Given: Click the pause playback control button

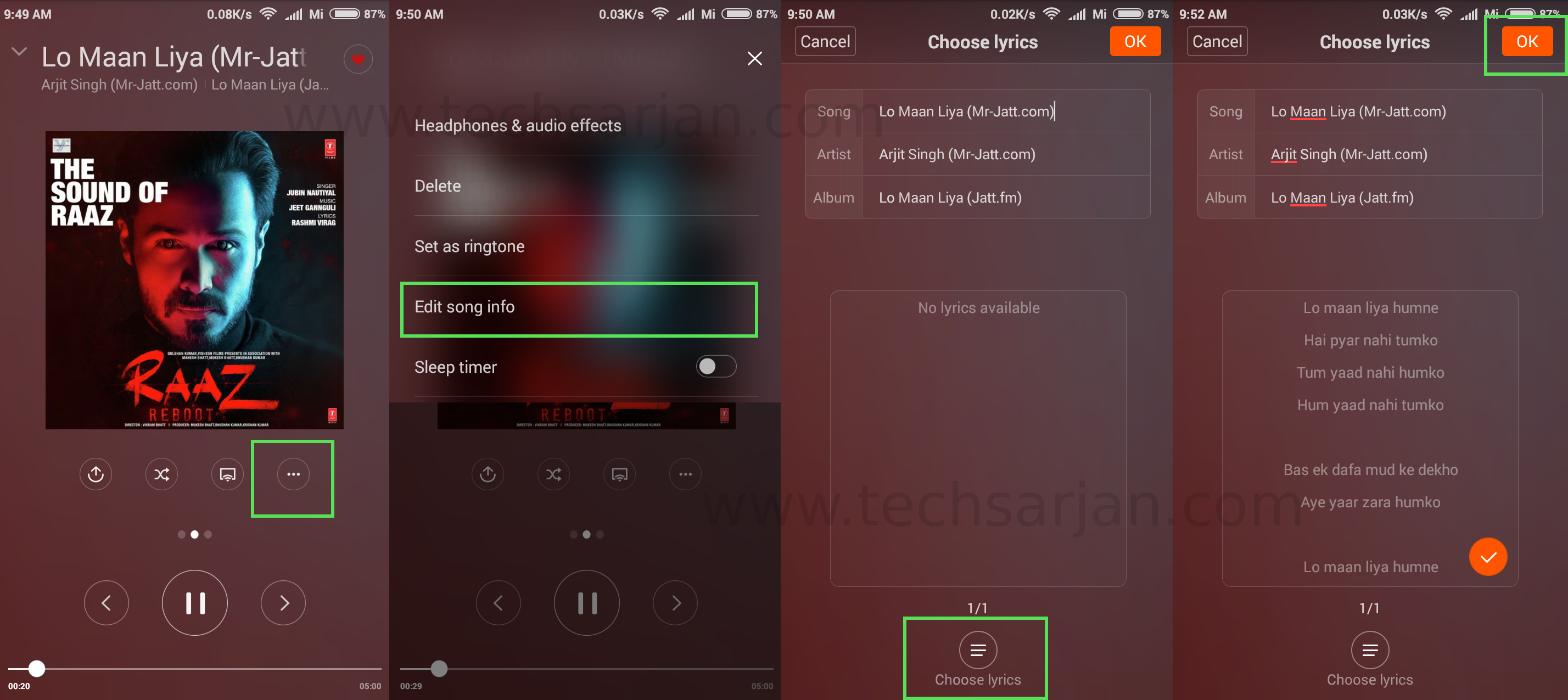Looking at the screenshot, I should 196,602.
